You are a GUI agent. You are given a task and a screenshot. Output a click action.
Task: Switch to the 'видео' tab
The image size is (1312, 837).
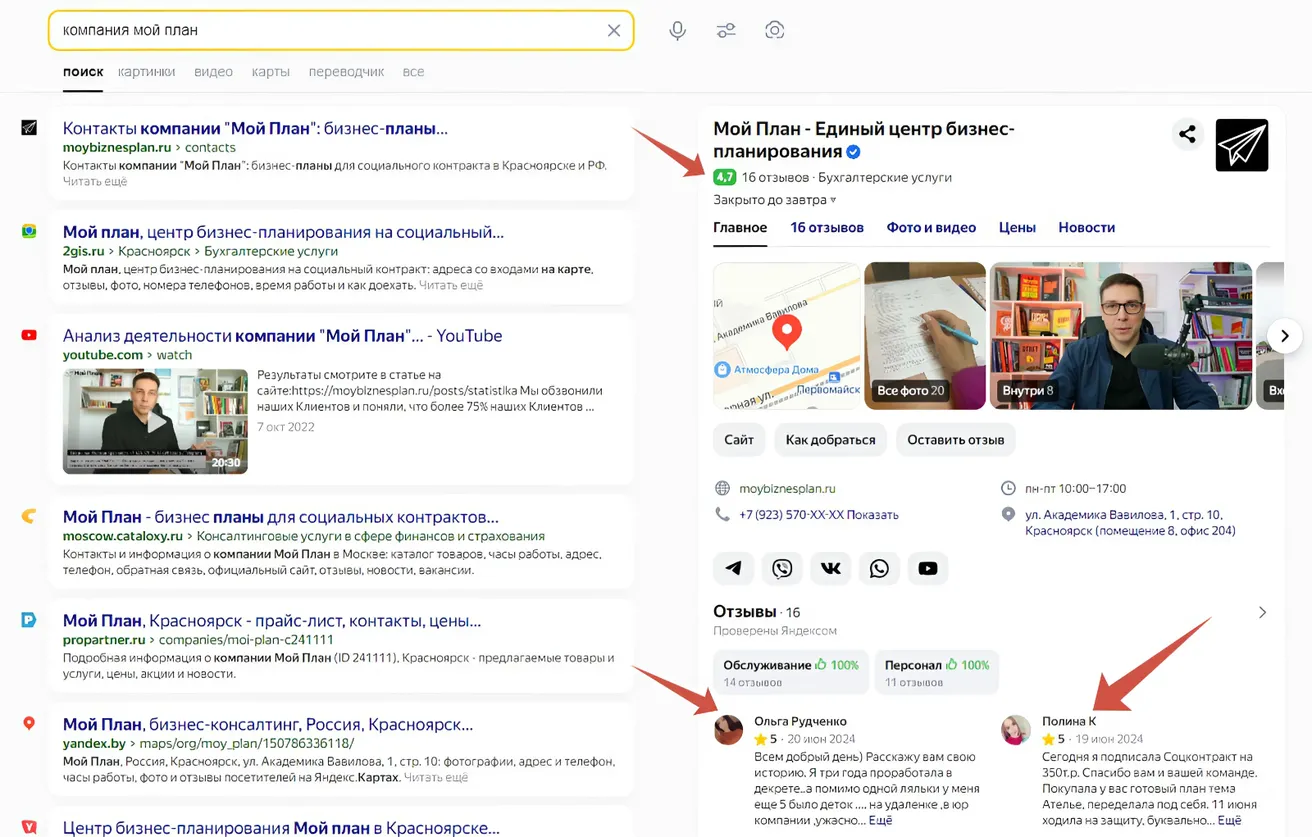click(213, 72)
